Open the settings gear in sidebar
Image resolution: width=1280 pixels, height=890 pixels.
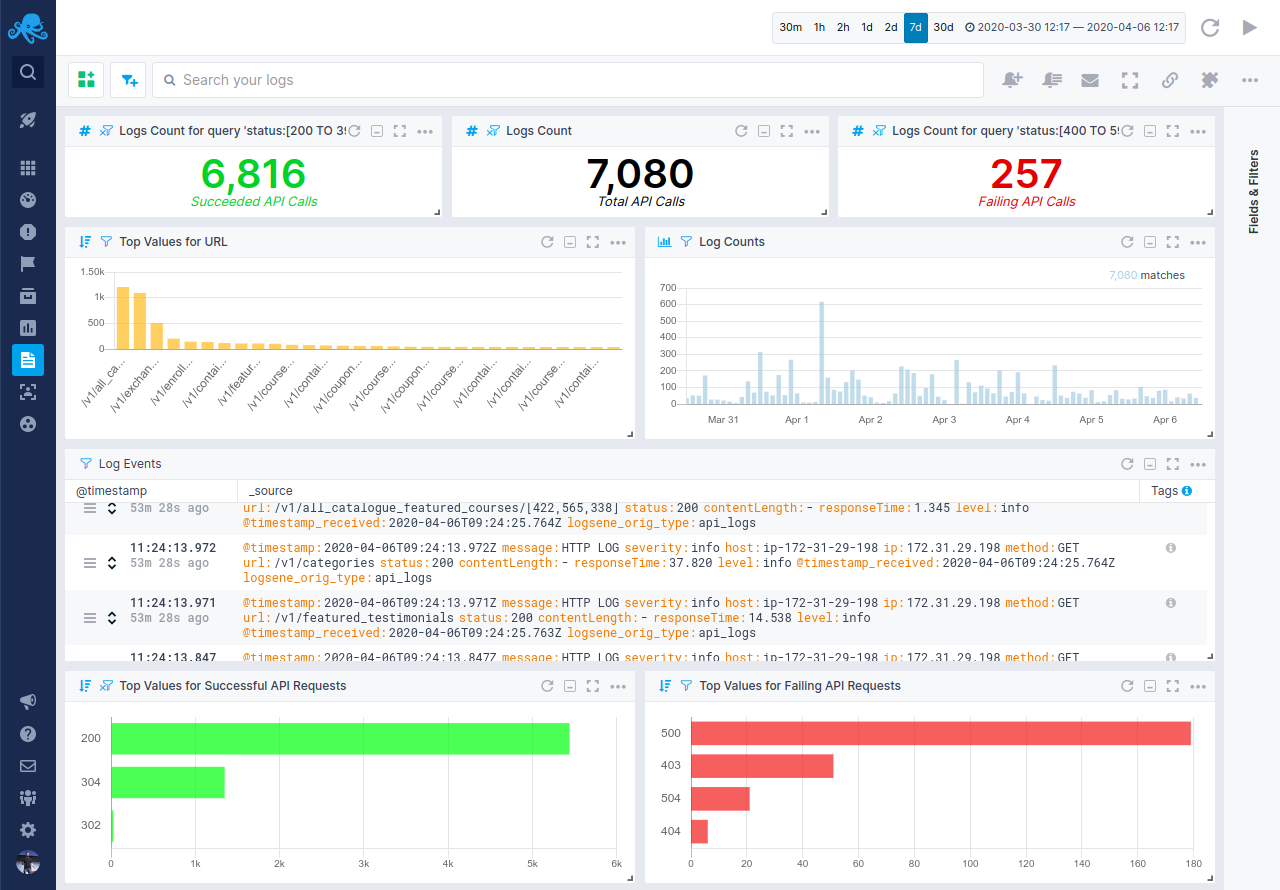[x=28, y=829]
